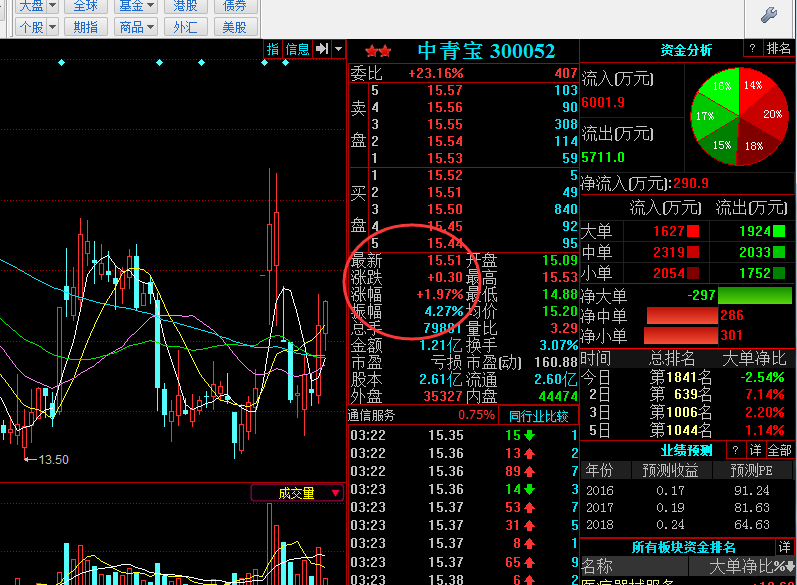
Task: Click the buy 3 price 15.50
Action: click(x=445, y=209)
